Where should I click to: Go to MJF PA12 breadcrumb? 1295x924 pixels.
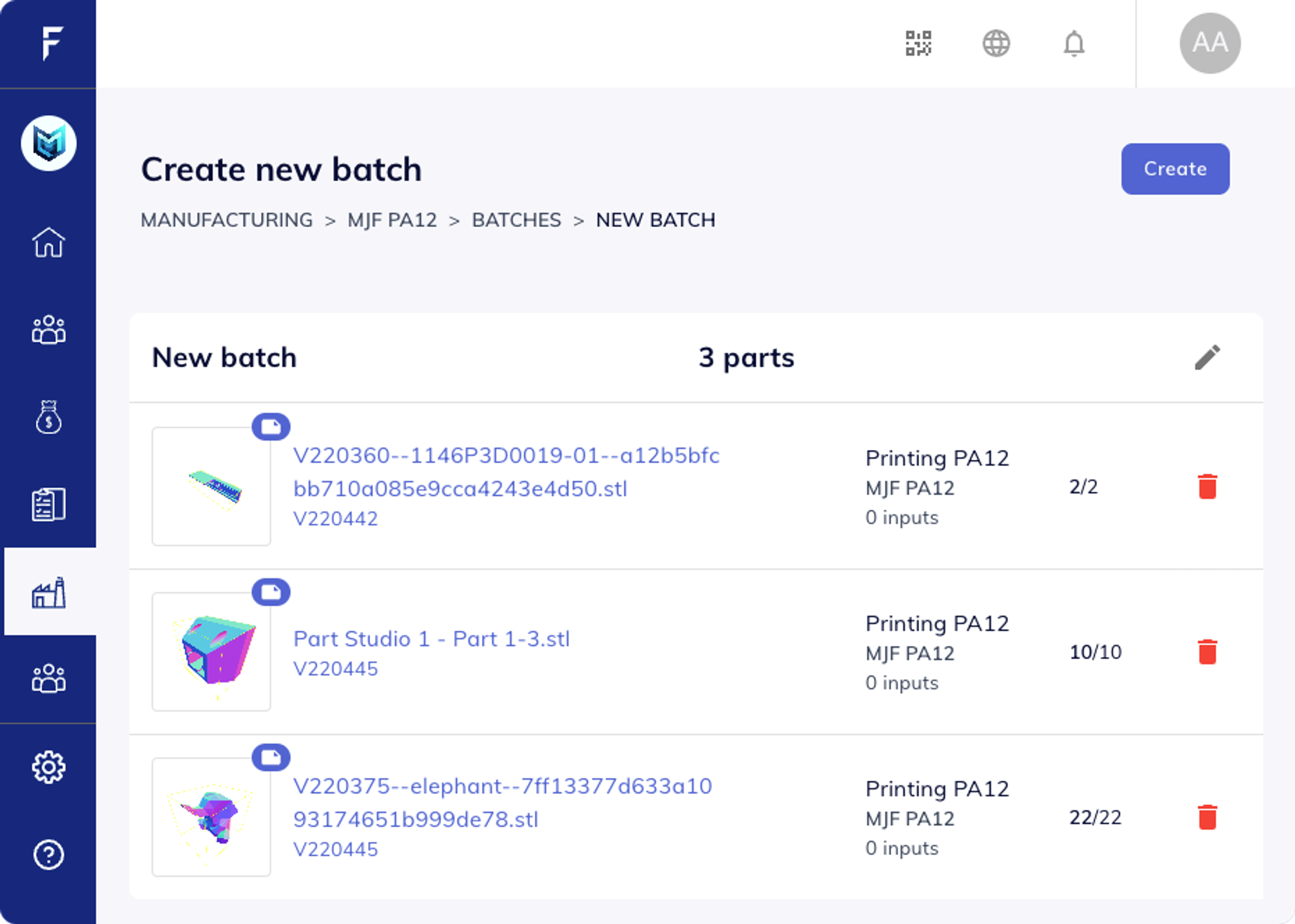(392, 220)
